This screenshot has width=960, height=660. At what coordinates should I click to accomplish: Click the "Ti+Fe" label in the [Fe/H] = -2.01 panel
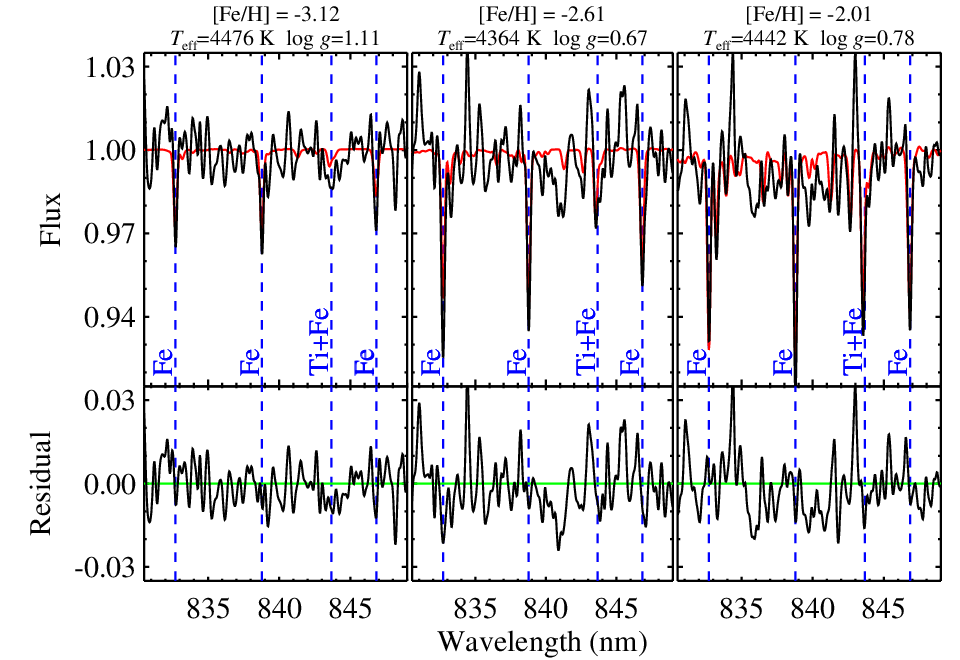(852, 341)
